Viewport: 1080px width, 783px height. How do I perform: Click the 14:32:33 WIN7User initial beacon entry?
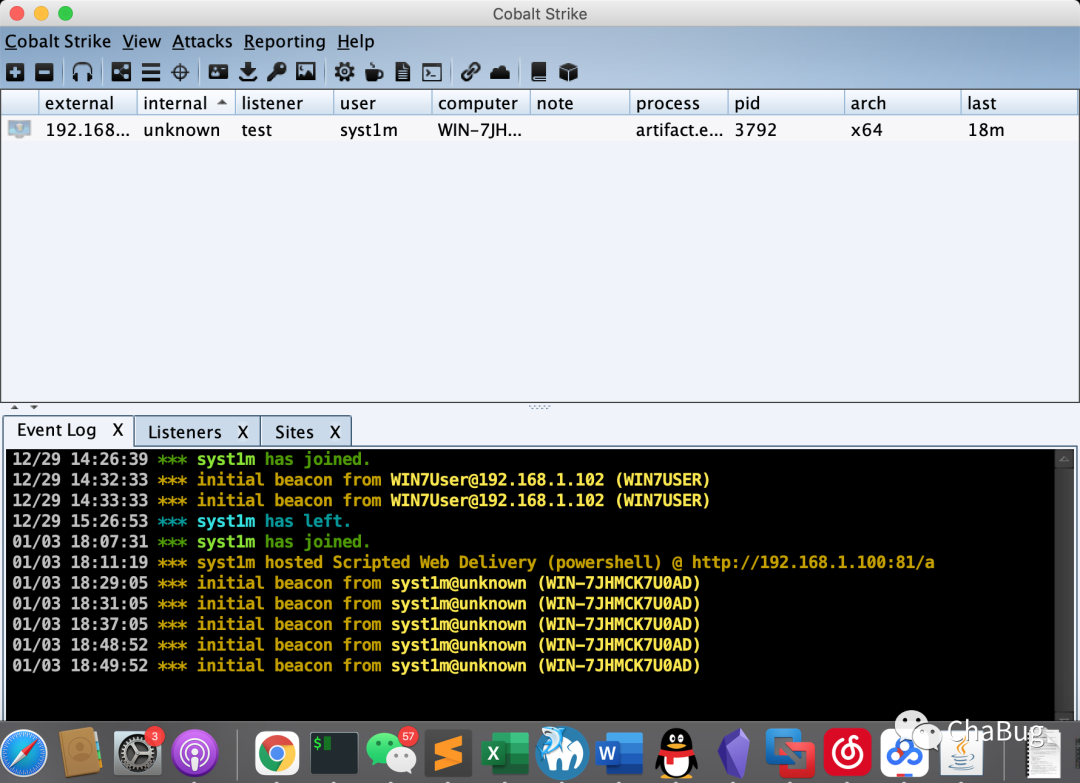click(361, 480)
